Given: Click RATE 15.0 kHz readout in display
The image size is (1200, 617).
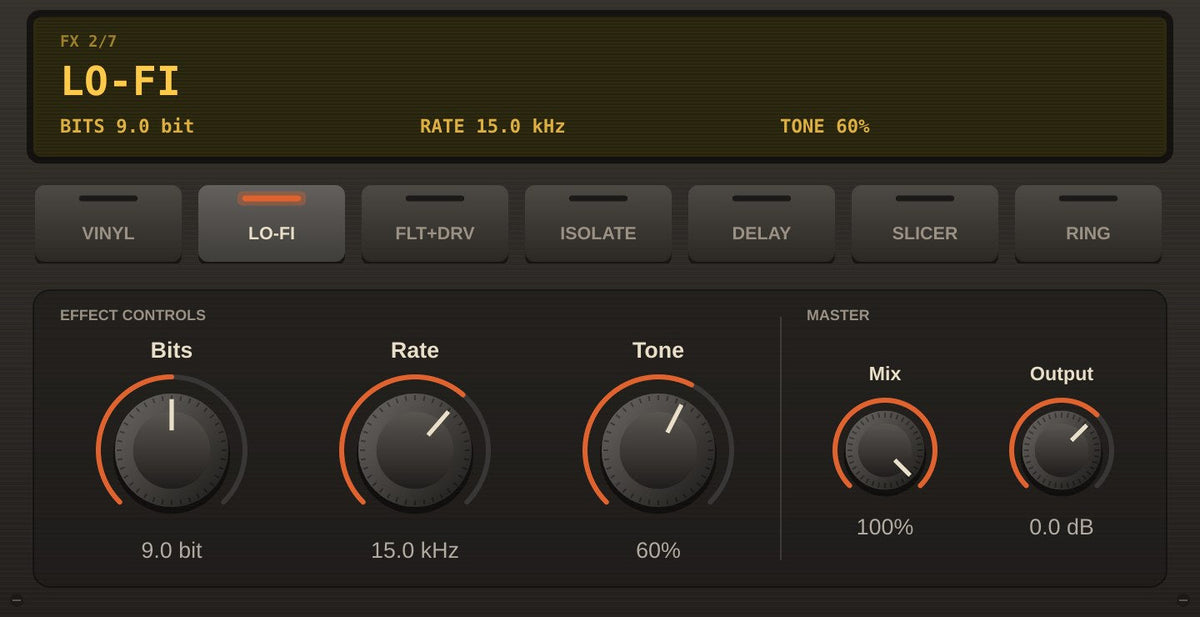Looking at the screenshot, I should (x=492, y=126).
